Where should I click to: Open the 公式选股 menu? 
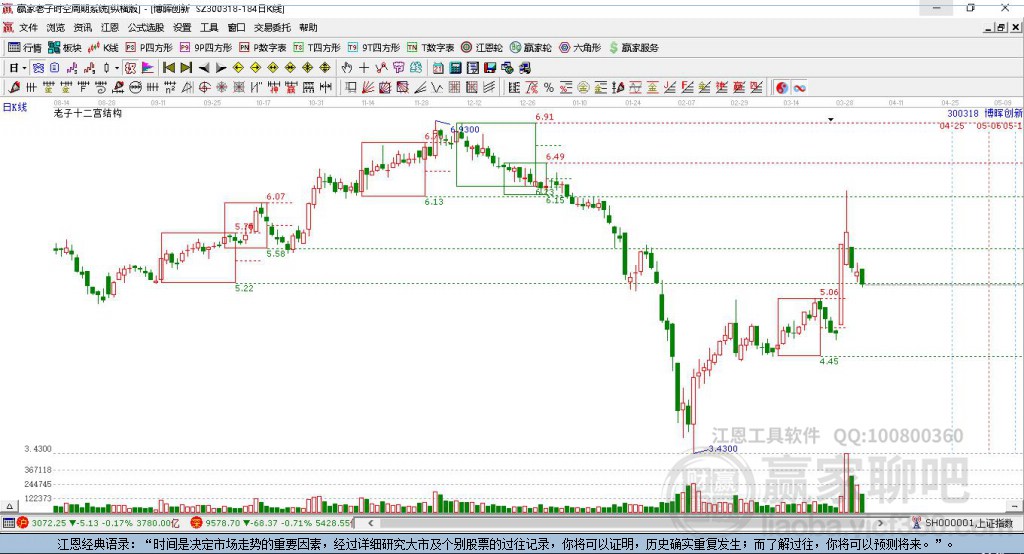[146, 27]
